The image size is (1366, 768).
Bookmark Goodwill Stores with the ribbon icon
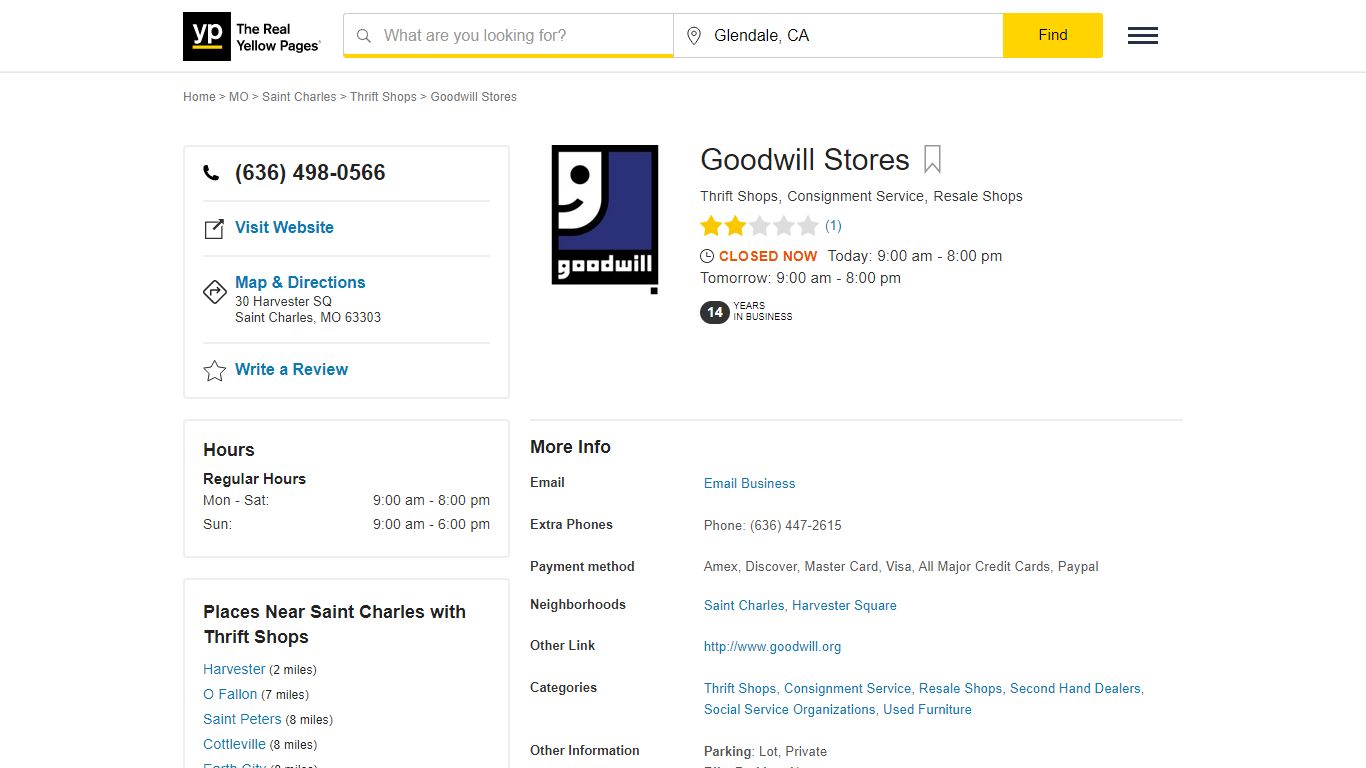932,160
